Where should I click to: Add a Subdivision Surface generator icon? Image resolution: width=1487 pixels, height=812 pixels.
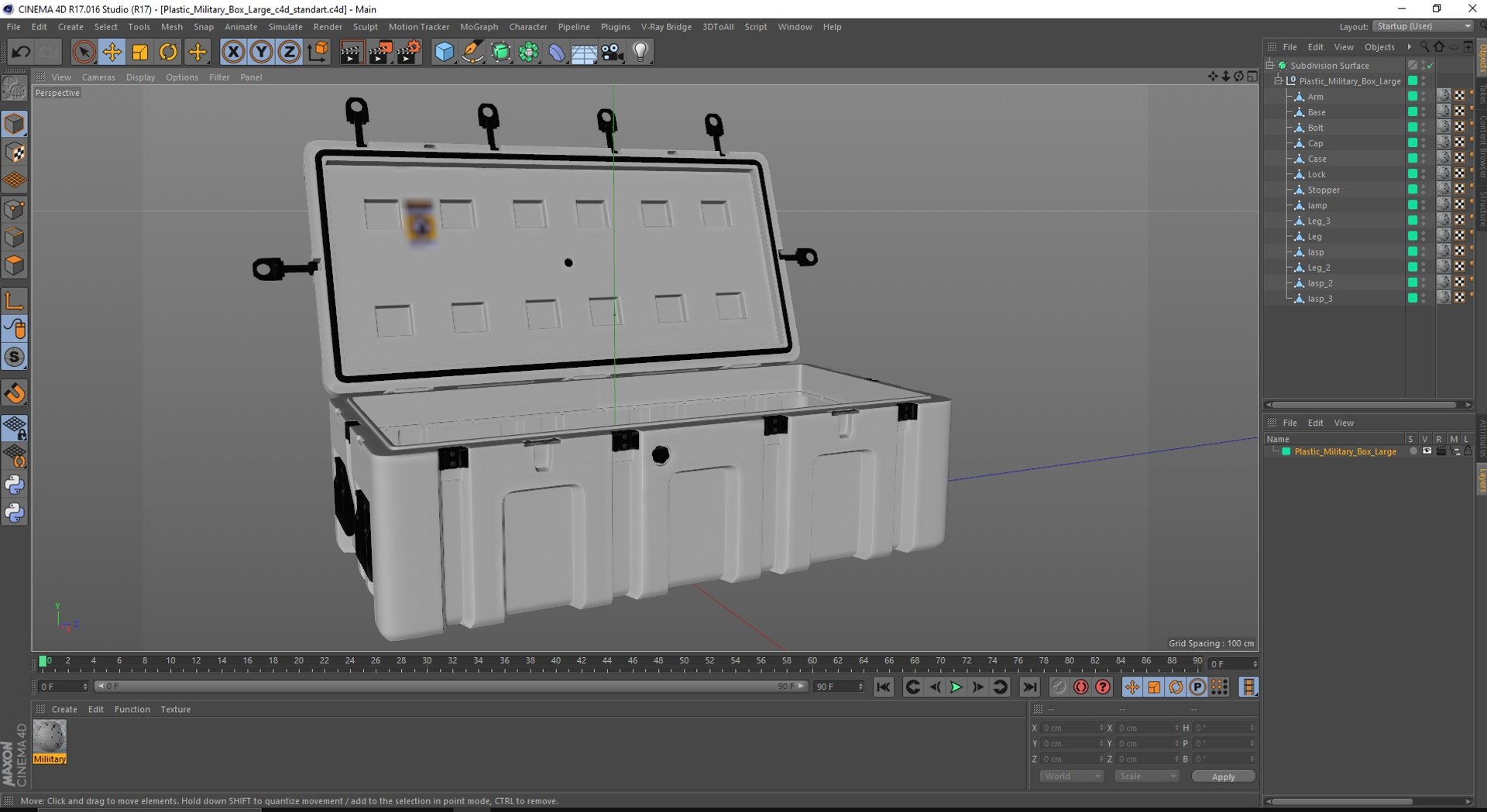pyautogui.click(x=501, y=52)
